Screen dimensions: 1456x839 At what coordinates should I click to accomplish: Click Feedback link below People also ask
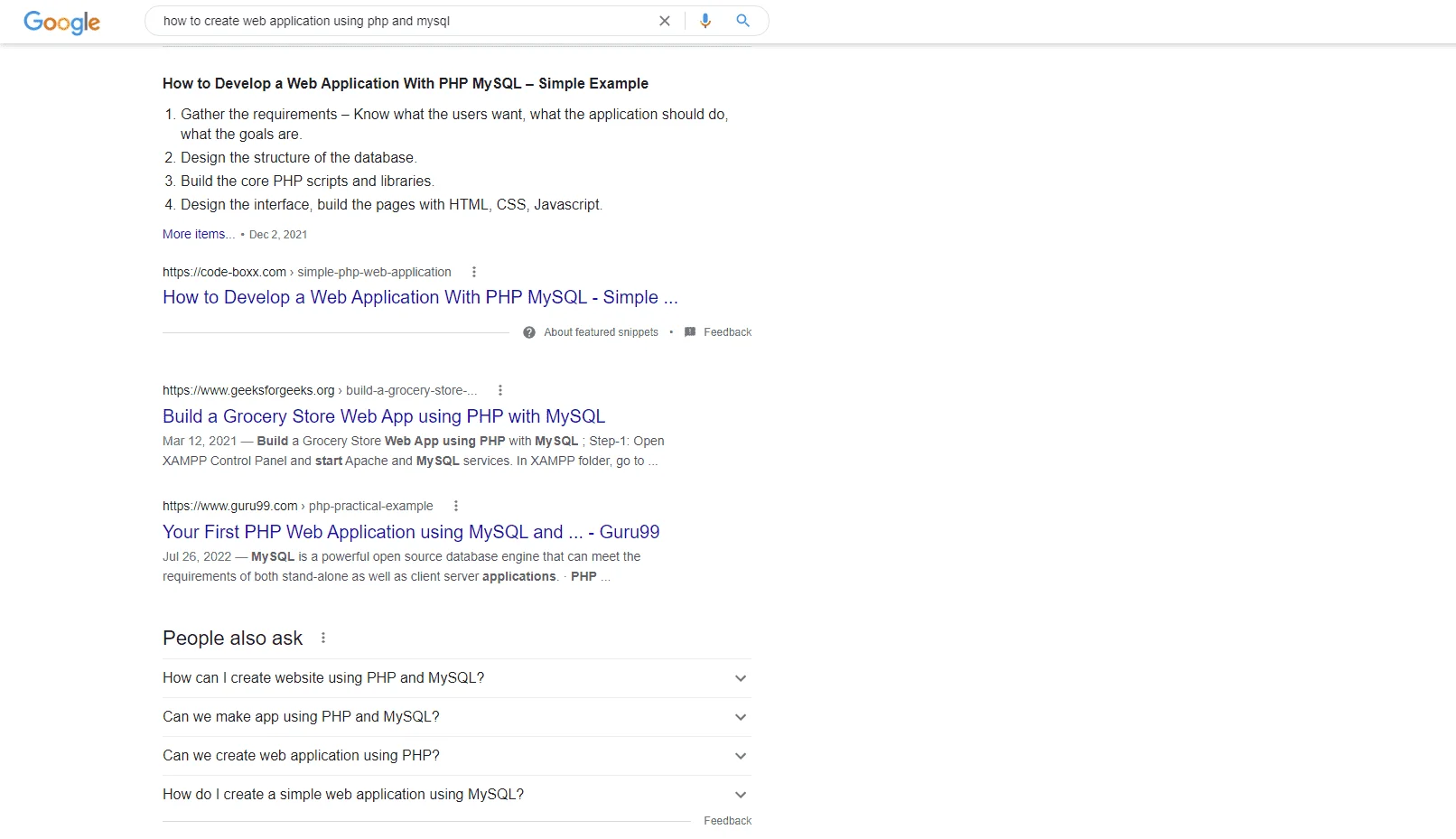tap(727, 821)
